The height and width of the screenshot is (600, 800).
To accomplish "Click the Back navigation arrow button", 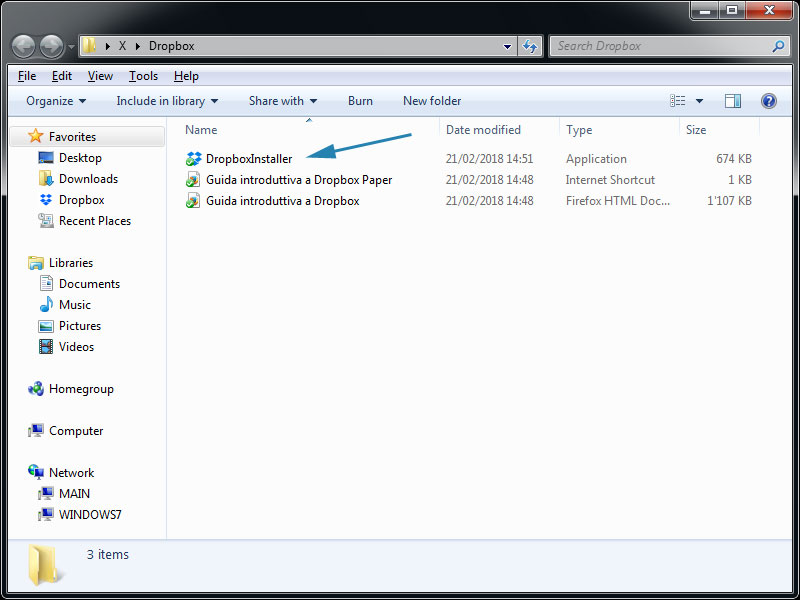I will (x=23, y=46).
